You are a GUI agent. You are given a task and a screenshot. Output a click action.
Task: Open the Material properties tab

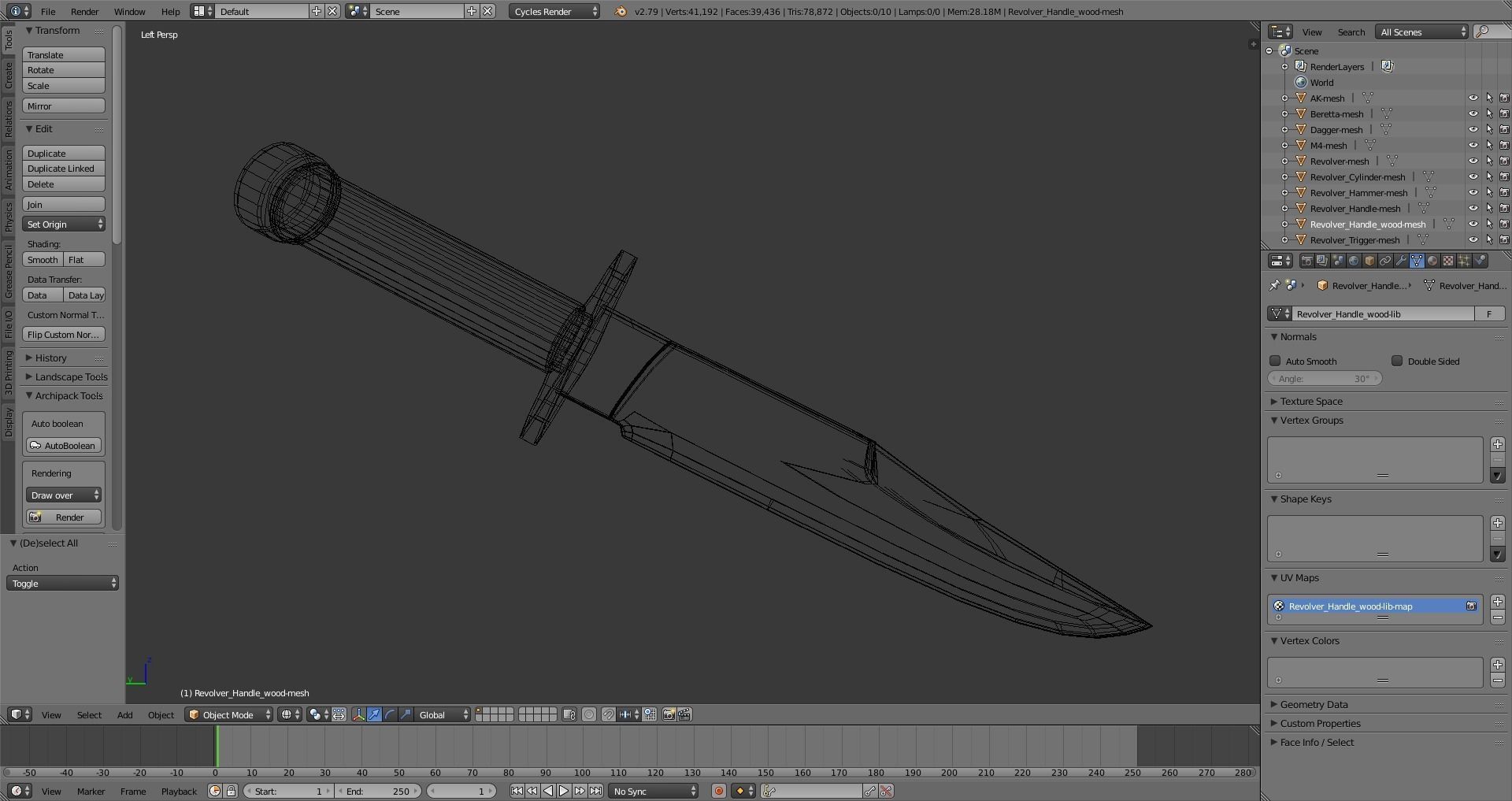coord(1432,261)
